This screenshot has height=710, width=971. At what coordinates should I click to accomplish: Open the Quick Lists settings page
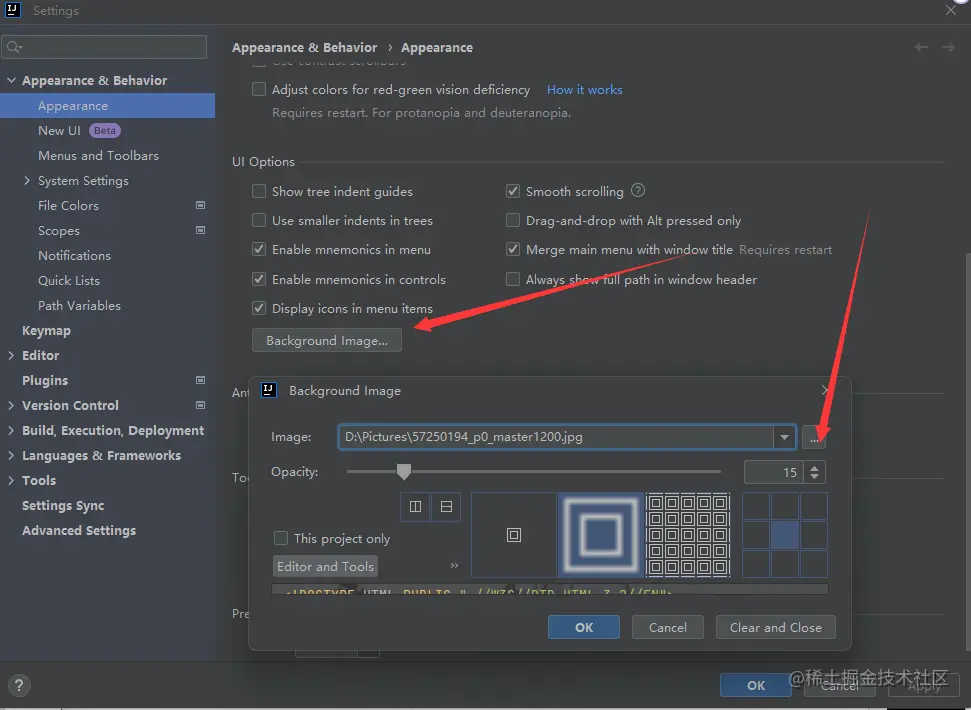(69, 280)
